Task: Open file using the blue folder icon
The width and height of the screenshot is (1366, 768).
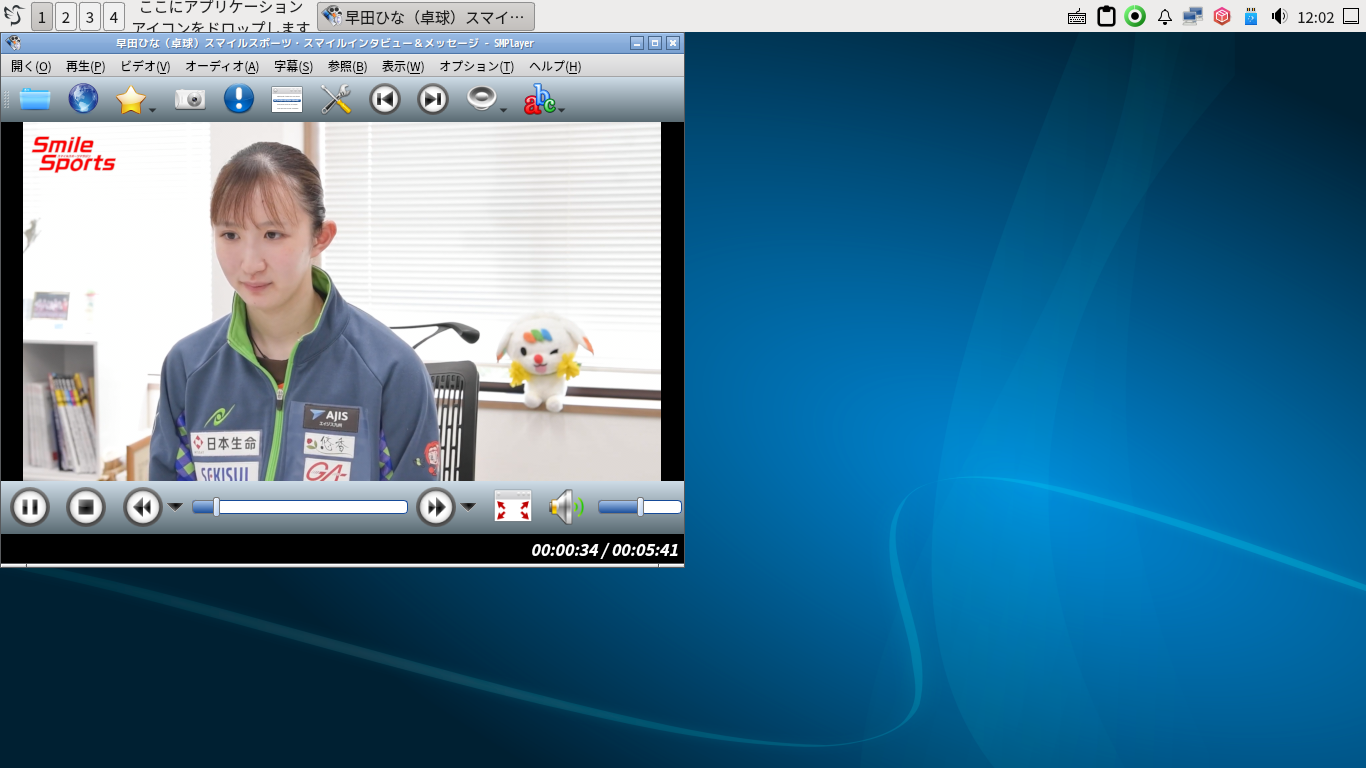Action: pos(35,99)
